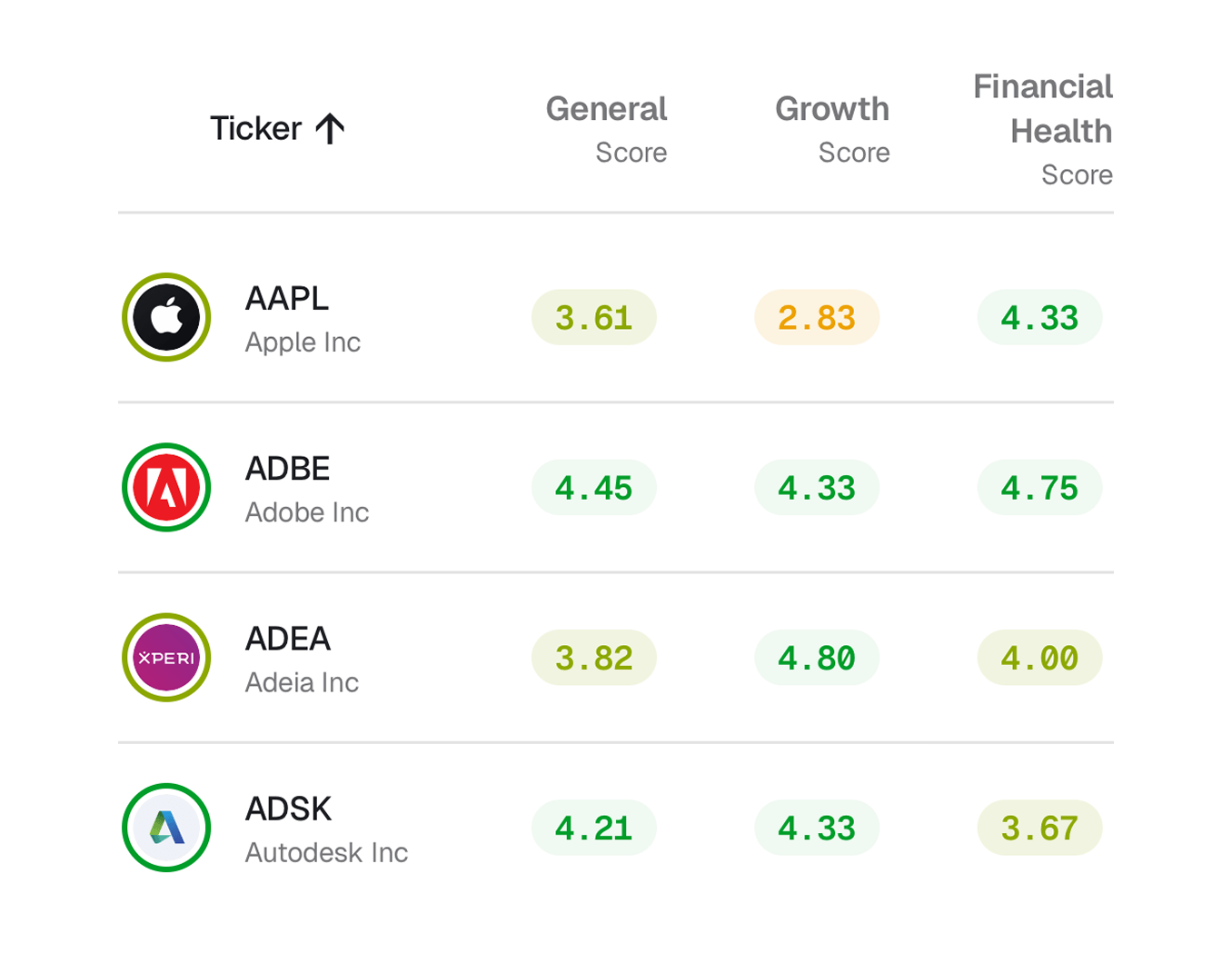
Task: Select the Adeia Inc company name
Action: point(302,683)
